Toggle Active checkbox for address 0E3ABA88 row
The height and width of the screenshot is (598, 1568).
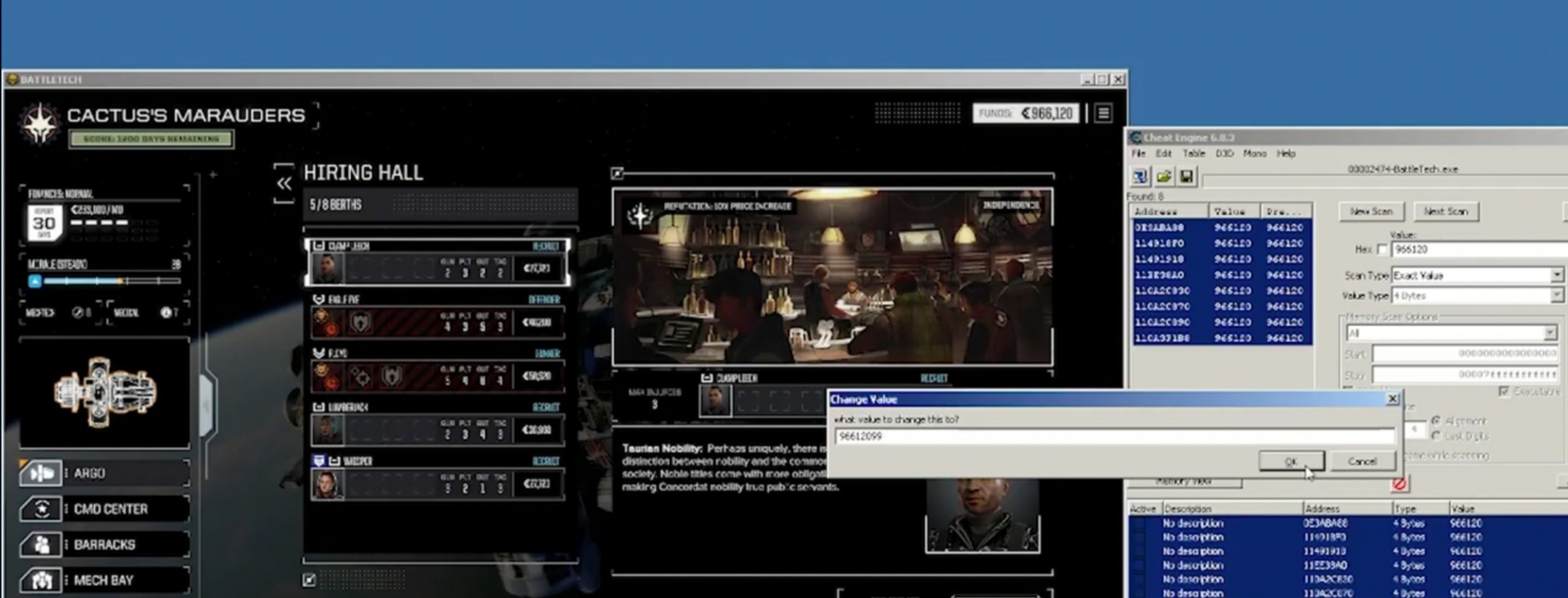(1141, 523)
